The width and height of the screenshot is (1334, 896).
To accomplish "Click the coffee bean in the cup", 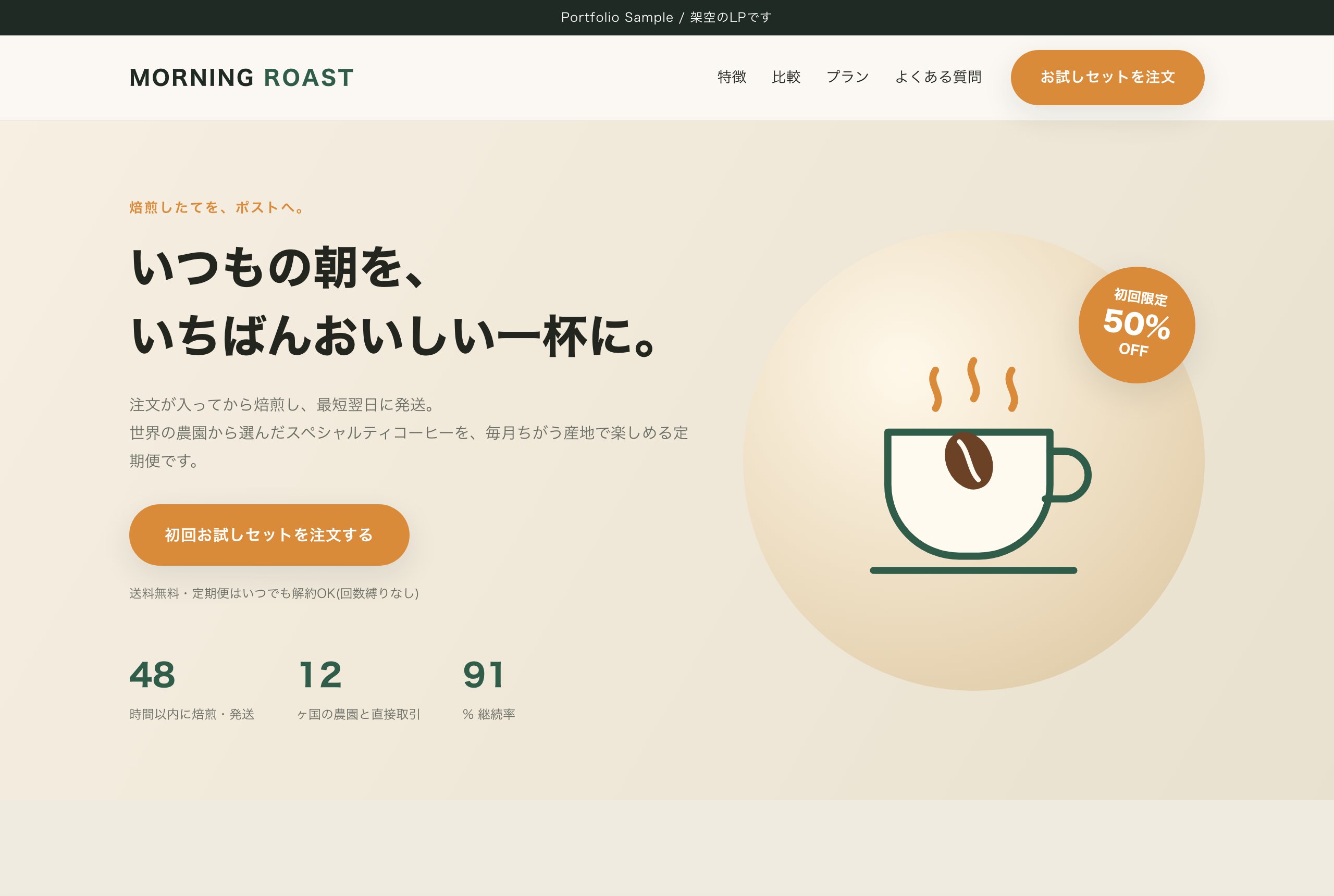I will 968,461.
